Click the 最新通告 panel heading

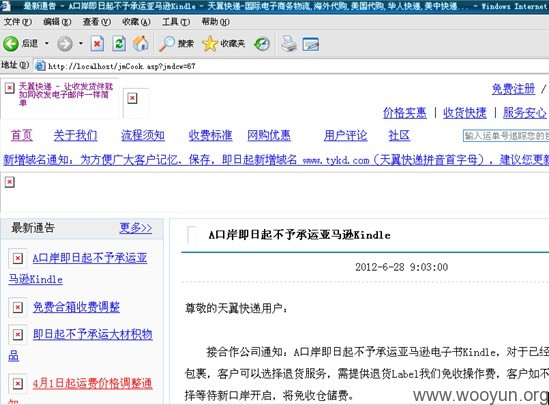(x=33, y=228)
